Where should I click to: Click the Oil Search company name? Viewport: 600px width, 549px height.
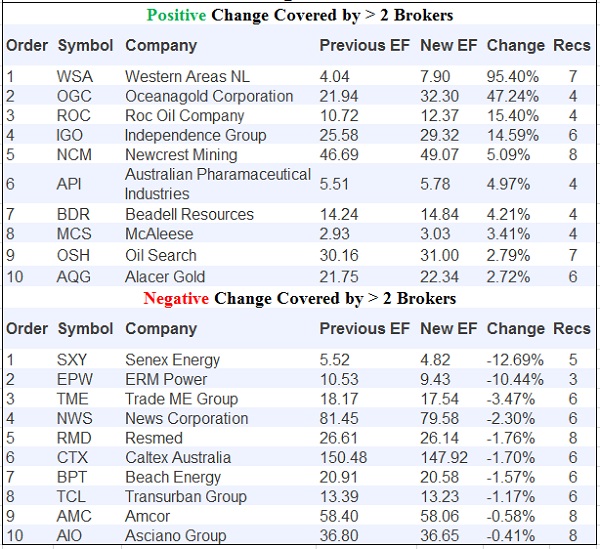pos(160,256)
